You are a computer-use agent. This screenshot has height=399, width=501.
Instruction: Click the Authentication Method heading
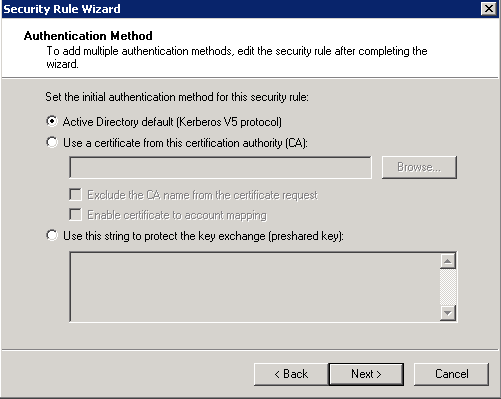88,36
